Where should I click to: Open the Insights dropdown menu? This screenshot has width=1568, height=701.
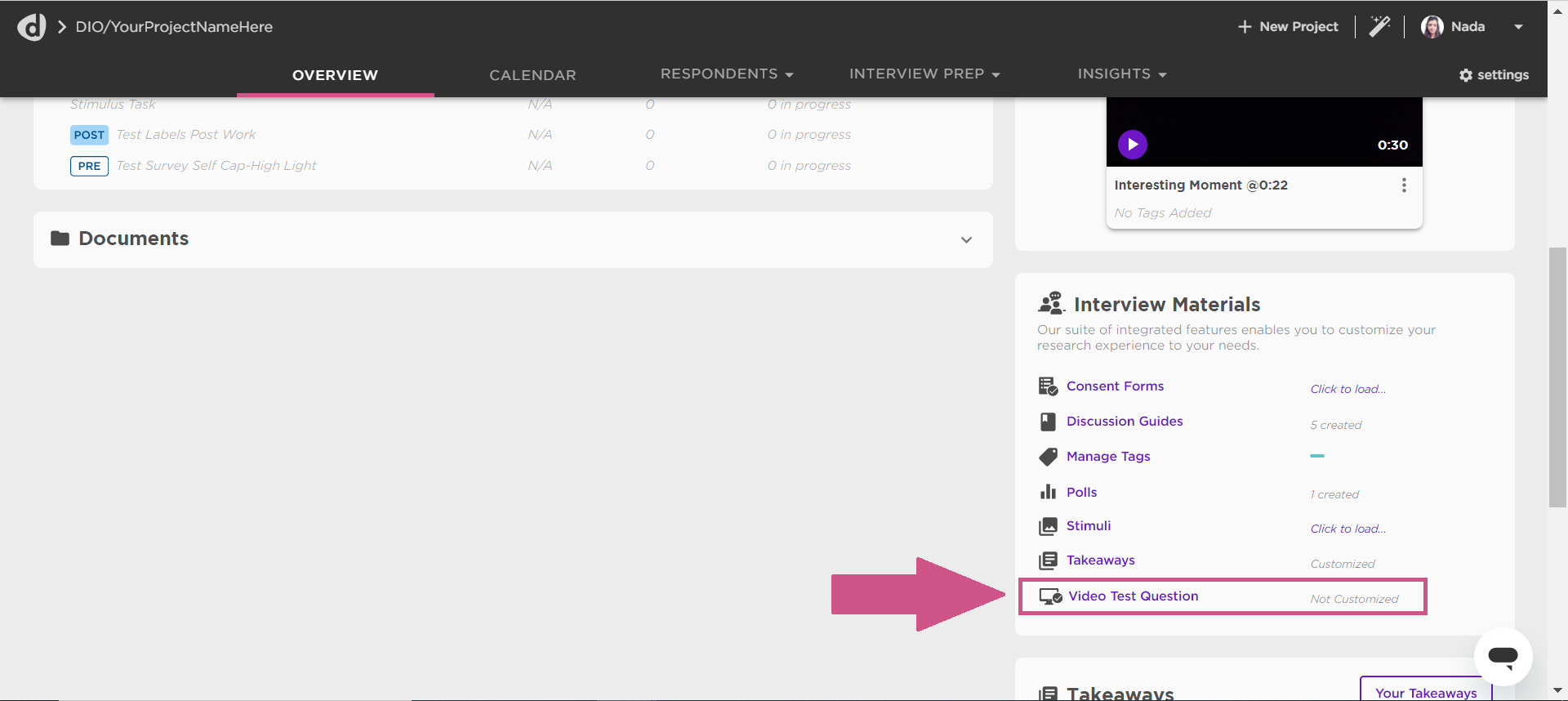point(1122,74)
